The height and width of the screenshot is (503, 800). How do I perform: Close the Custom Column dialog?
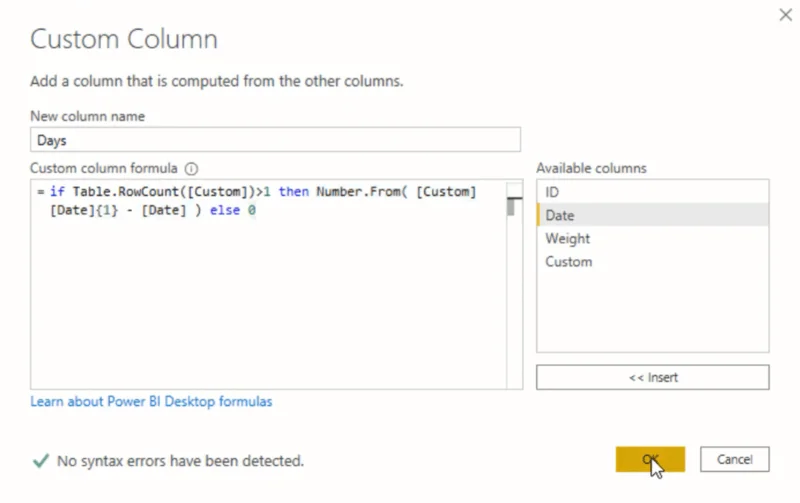[x=786, y=15]
